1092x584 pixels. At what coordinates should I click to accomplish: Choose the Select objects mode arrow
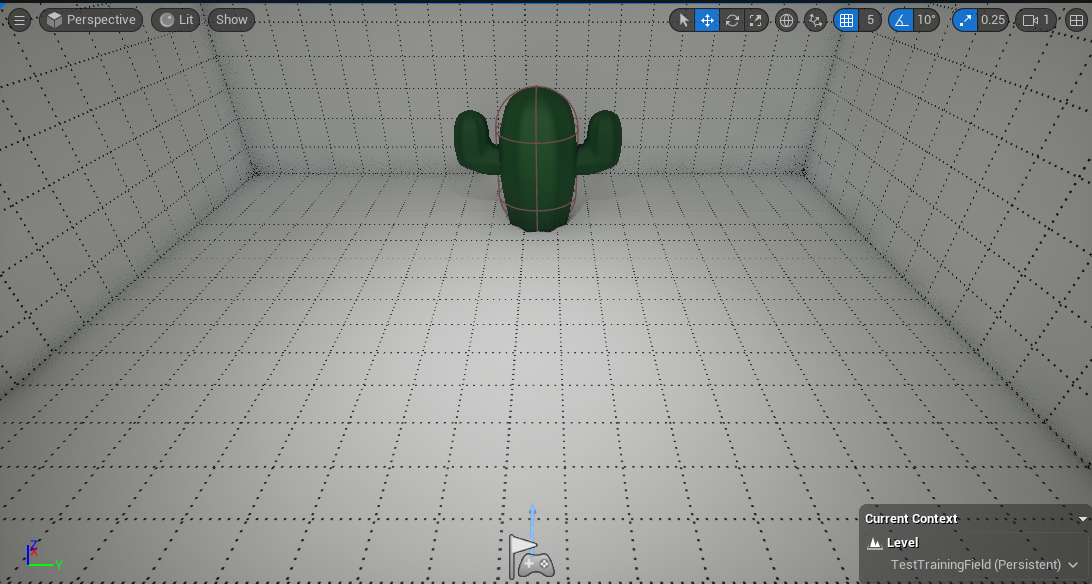click(x=683, y=20)
